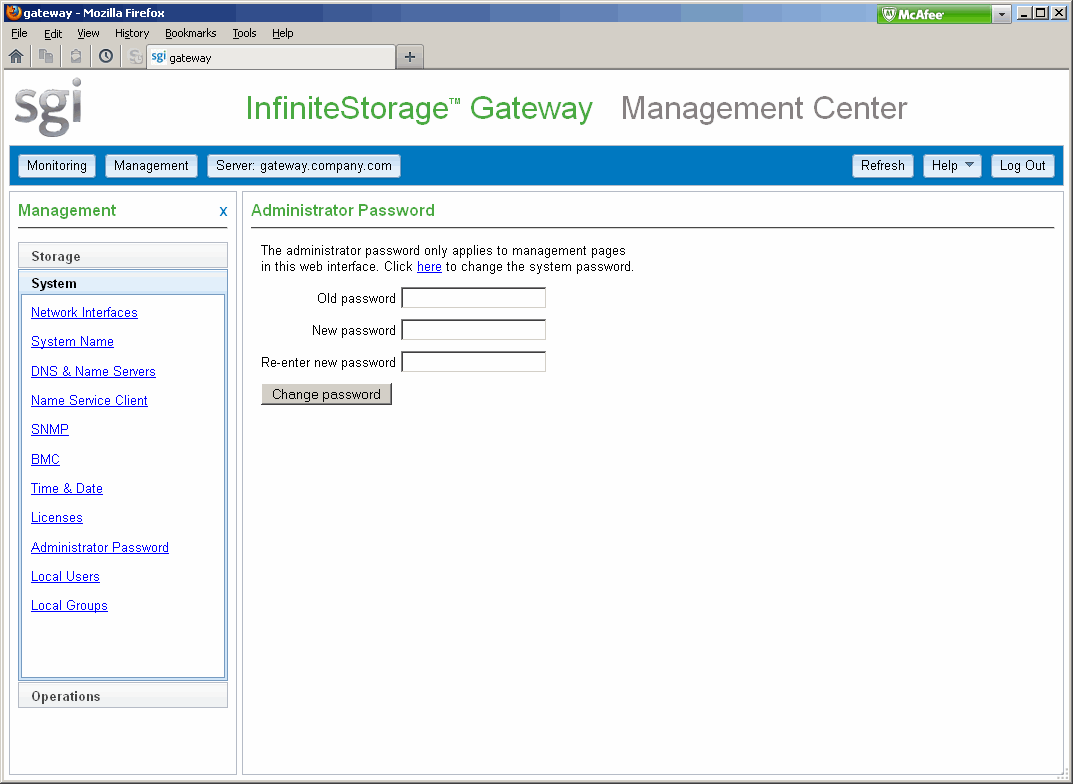Click the clipboard toolbar icon
Viewport: 1073px width, 784px height.
click(x=76, y=57)
